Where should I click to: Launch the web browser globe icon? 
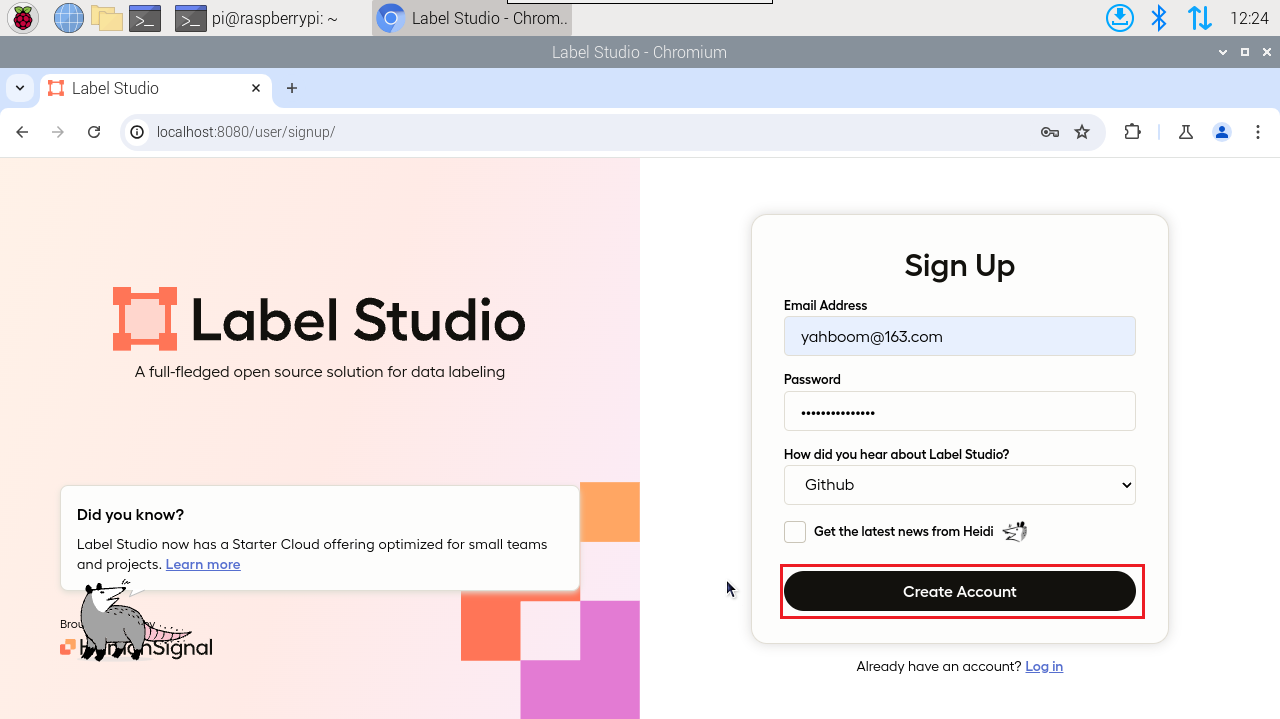[68, 18]
